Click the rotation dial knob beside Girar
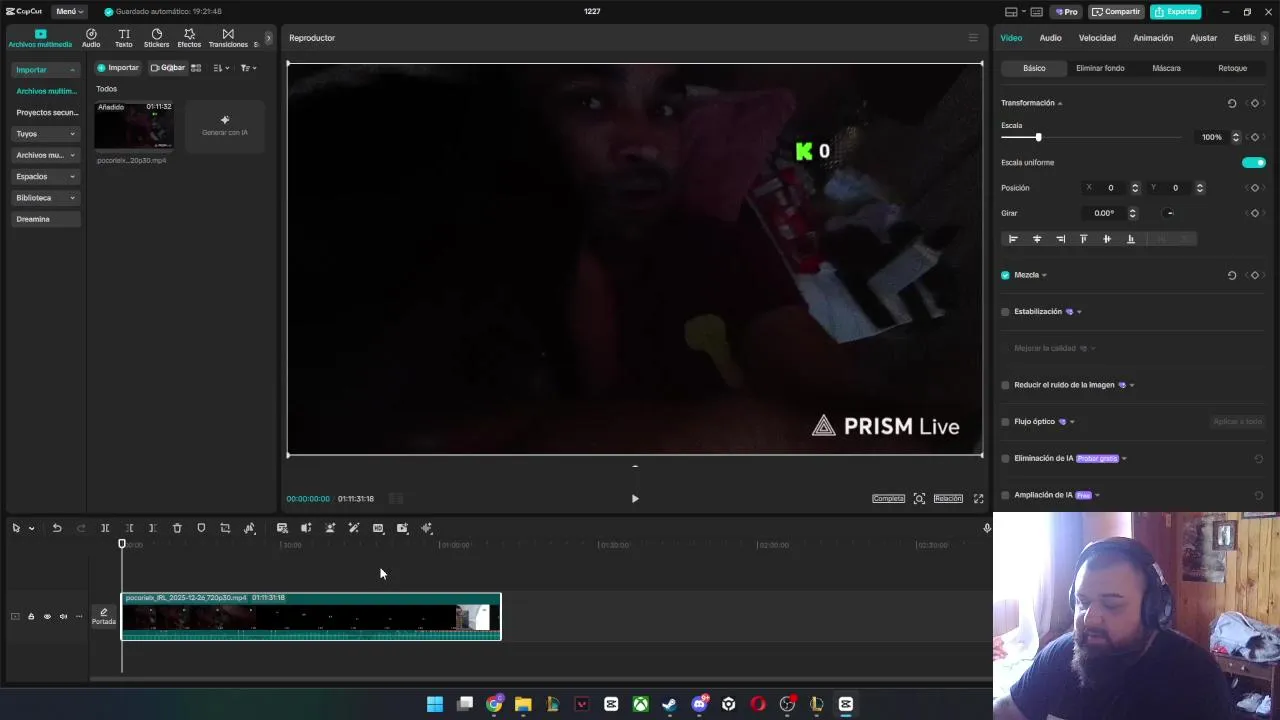 1169,213
